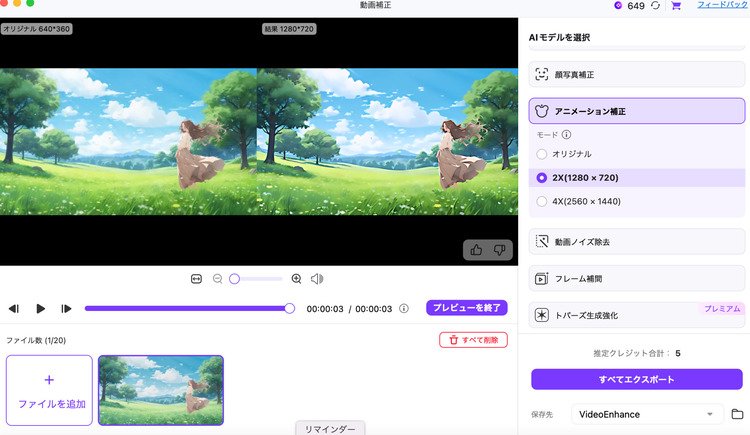Click the すべてエクスポート button
This screenshot has width=750, height=435.
click(x=636, y=380)
